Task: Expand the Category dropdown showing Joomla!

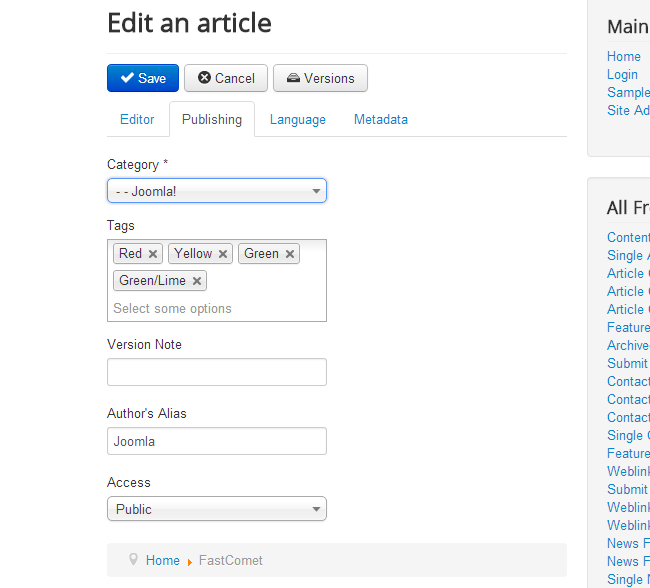Action: pos(217,191)
